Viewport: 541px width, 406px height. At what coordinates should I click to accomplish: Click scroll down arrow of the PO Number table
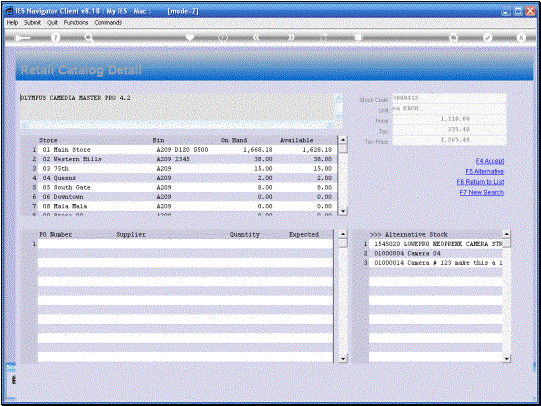pos(343,359)
